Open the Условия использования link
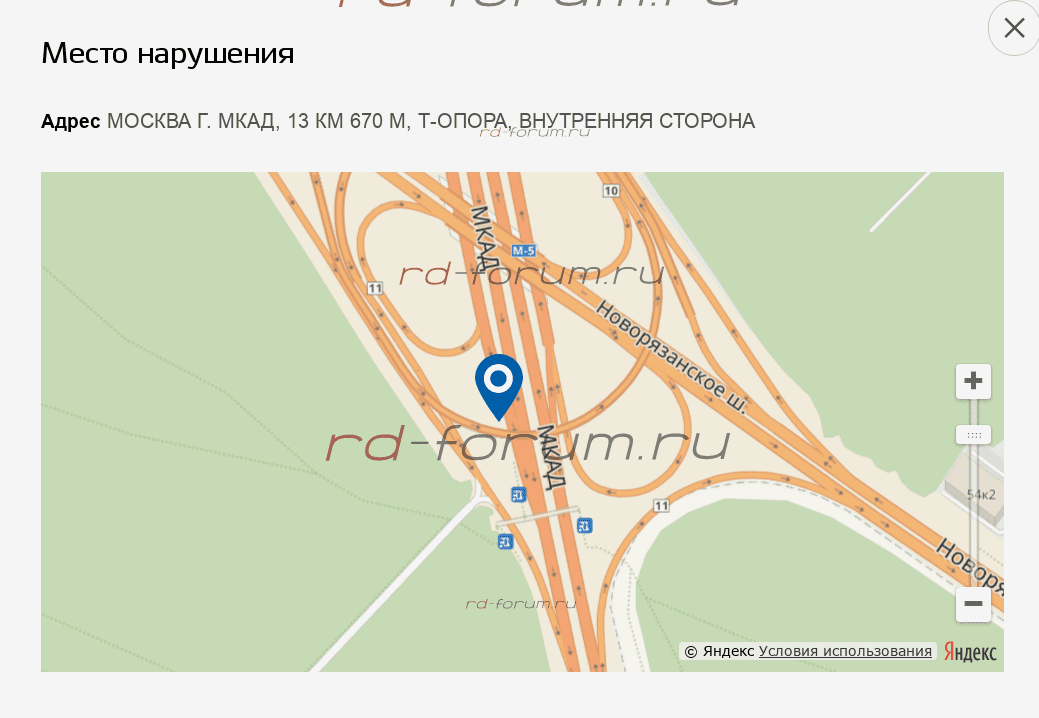The height and width of the screenshot is (718, 1039). click(845, 651)
